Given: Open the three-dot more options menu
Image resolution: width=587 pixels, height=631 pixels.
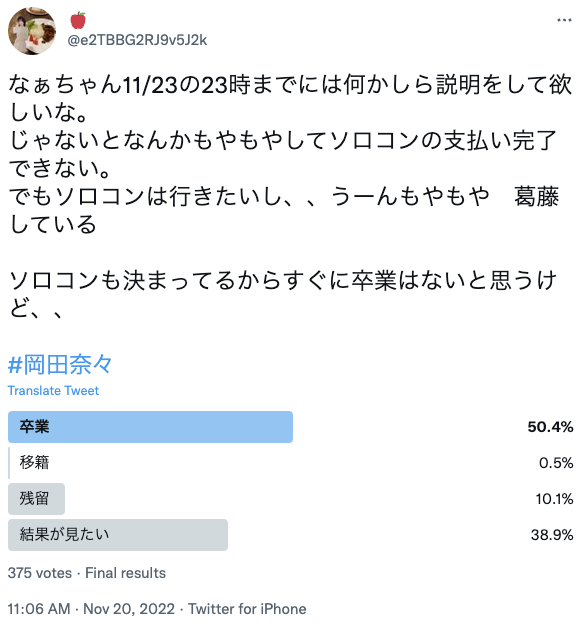Looking at the screenshot, I should pos(564,20).
